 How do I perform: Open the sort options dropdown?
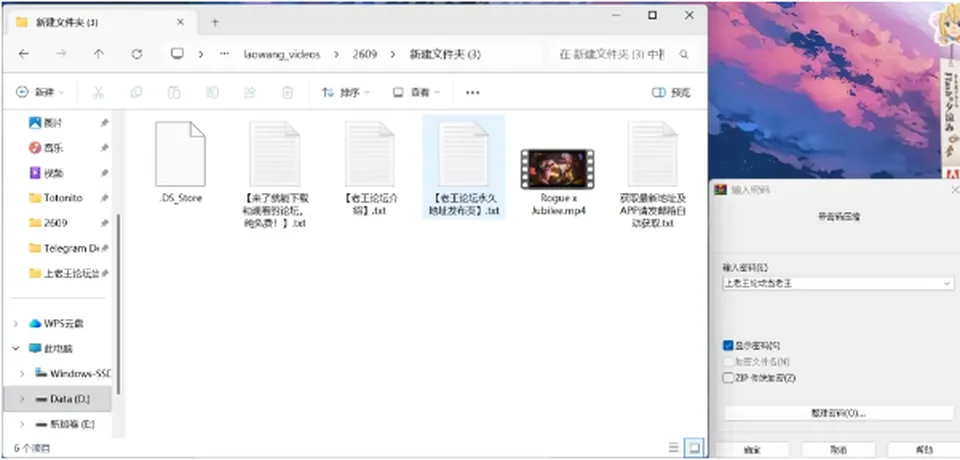click(x=346, y=92)
